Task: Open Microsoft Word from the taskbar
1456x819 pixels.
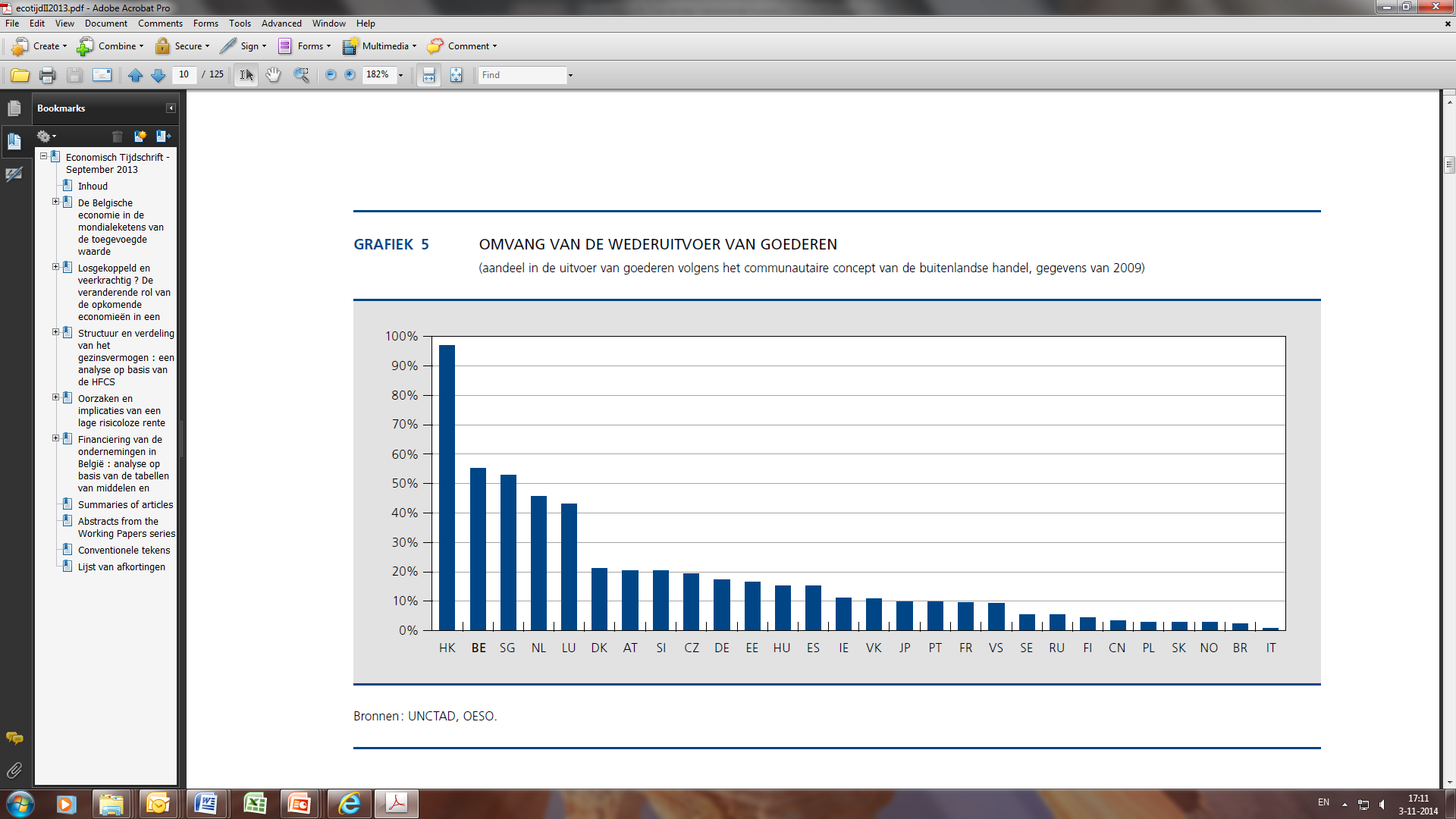Action: [x=206, y=804]
